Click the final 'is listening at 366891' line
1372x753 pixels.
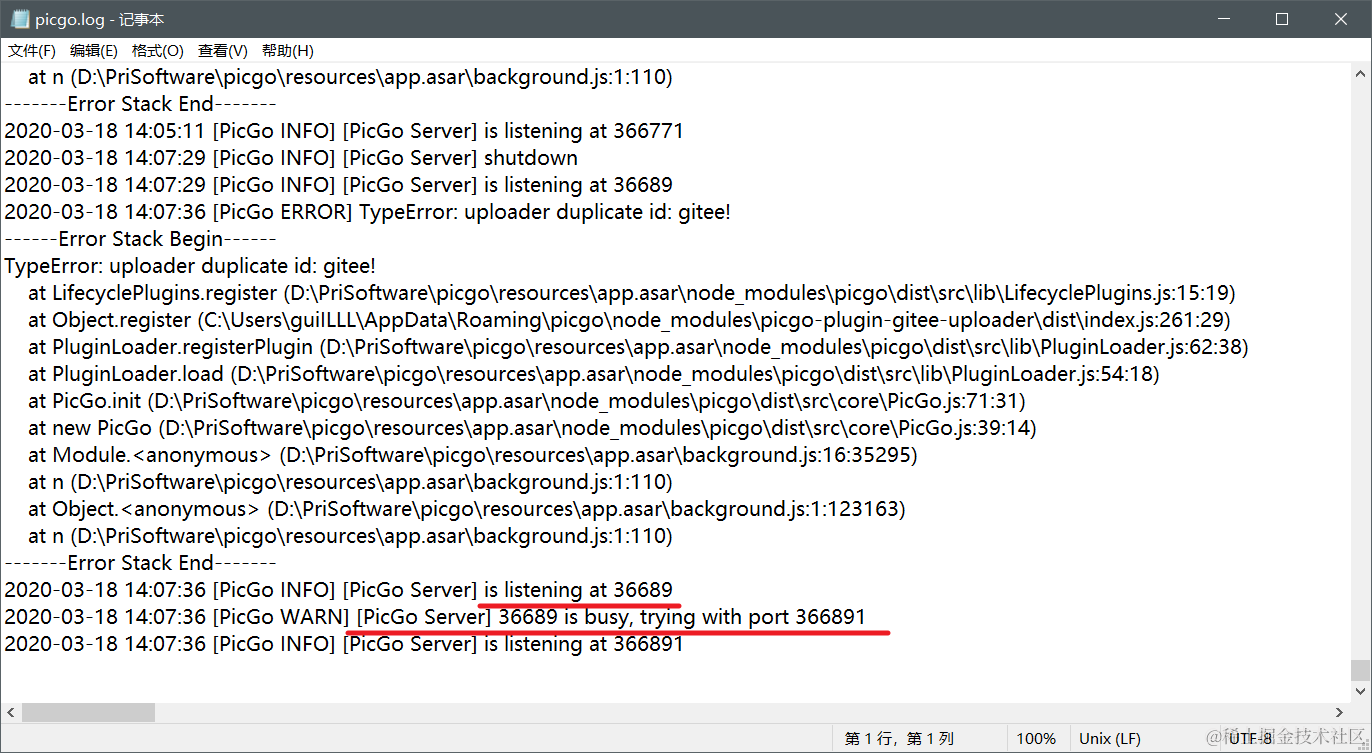[x=344, y=644]
